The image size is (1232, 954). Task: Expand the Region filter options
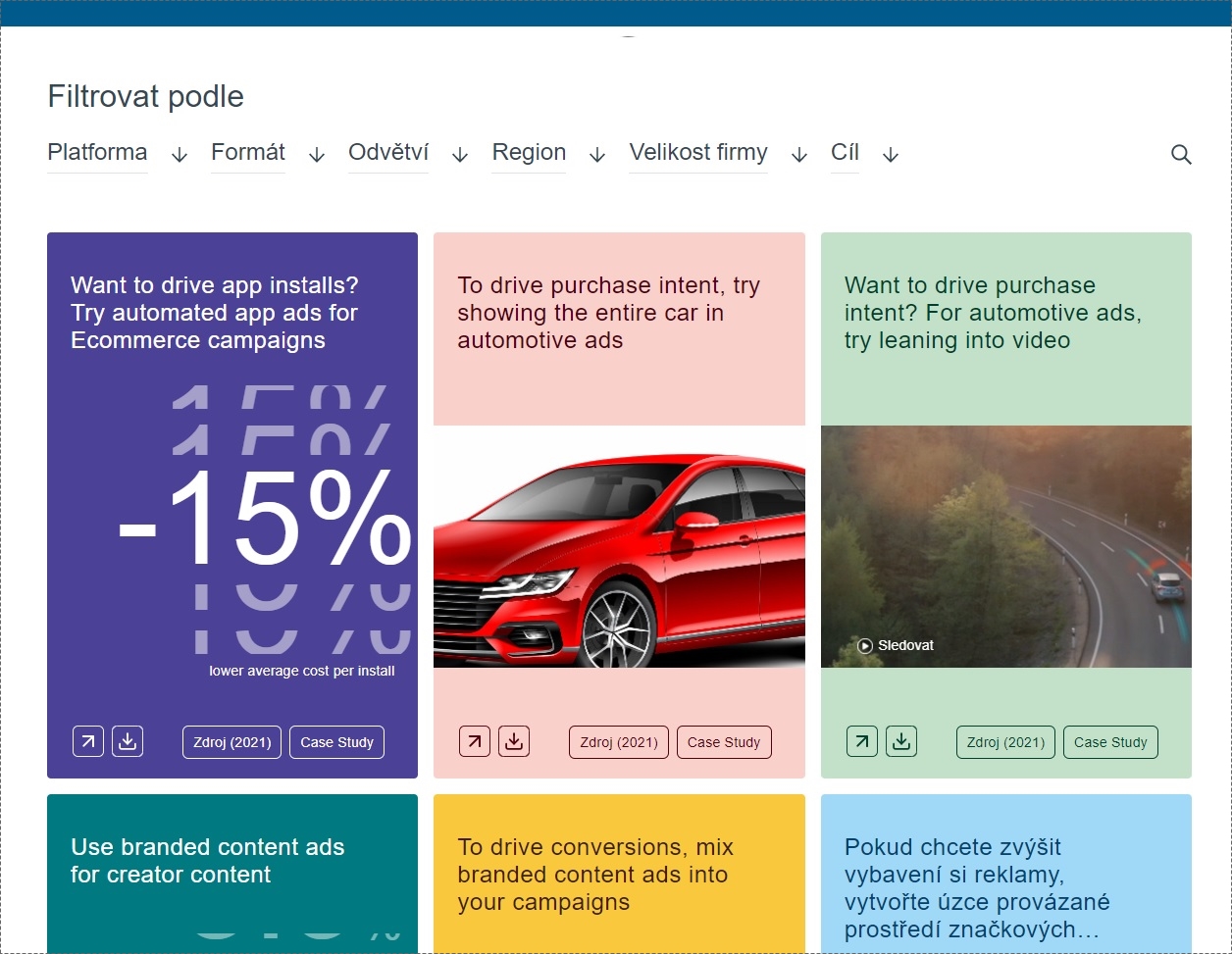pyautogui.click(x=528, y=153)
